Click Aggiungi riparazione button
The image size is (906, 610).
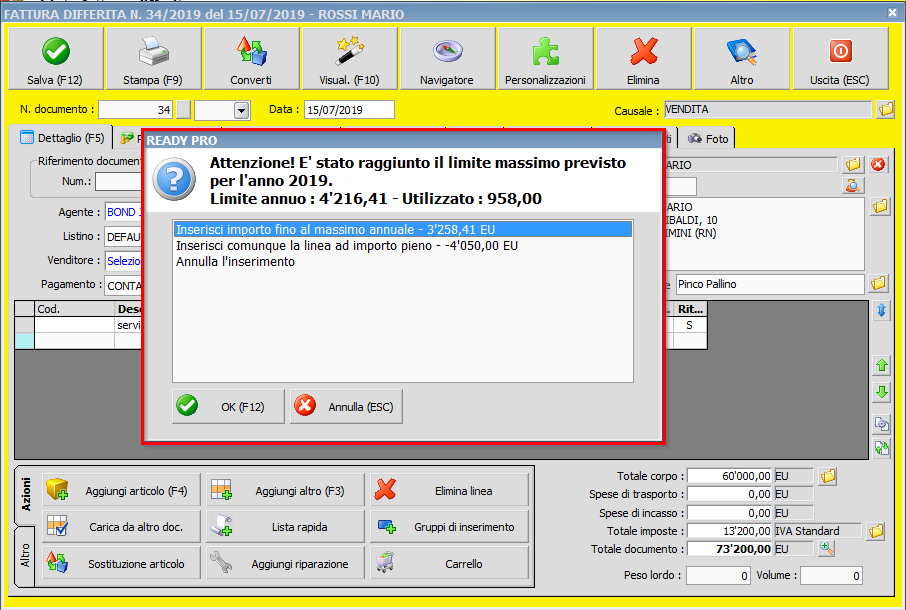[285, 563]
